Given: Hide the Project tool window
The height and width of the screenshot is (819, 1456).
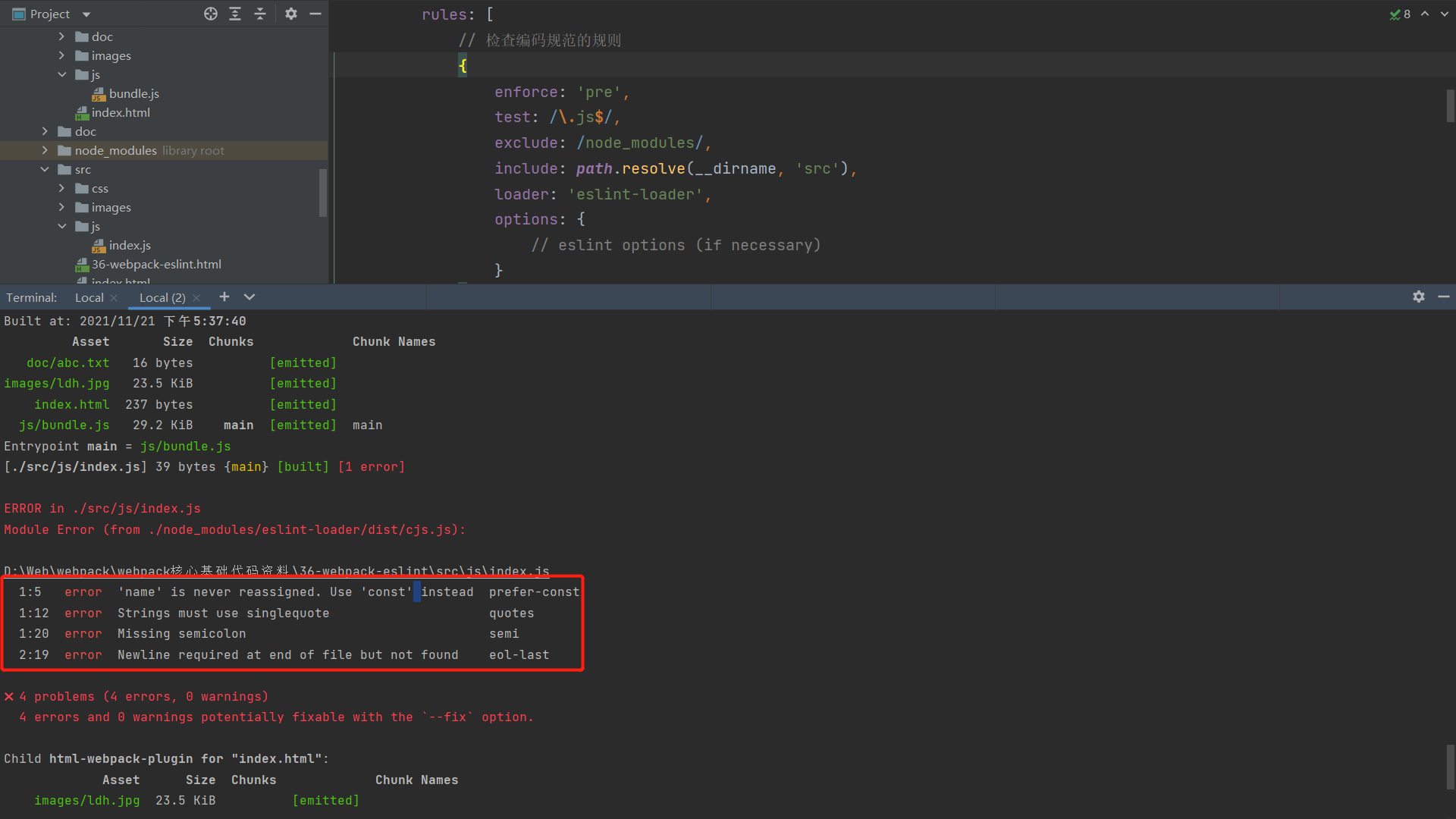Looking at the screenshot, I should tap(315, 14).
